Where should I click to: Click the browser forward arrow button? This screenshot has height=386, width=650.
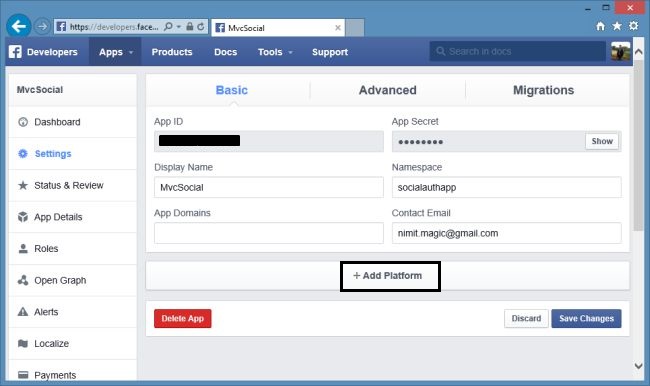42,27
